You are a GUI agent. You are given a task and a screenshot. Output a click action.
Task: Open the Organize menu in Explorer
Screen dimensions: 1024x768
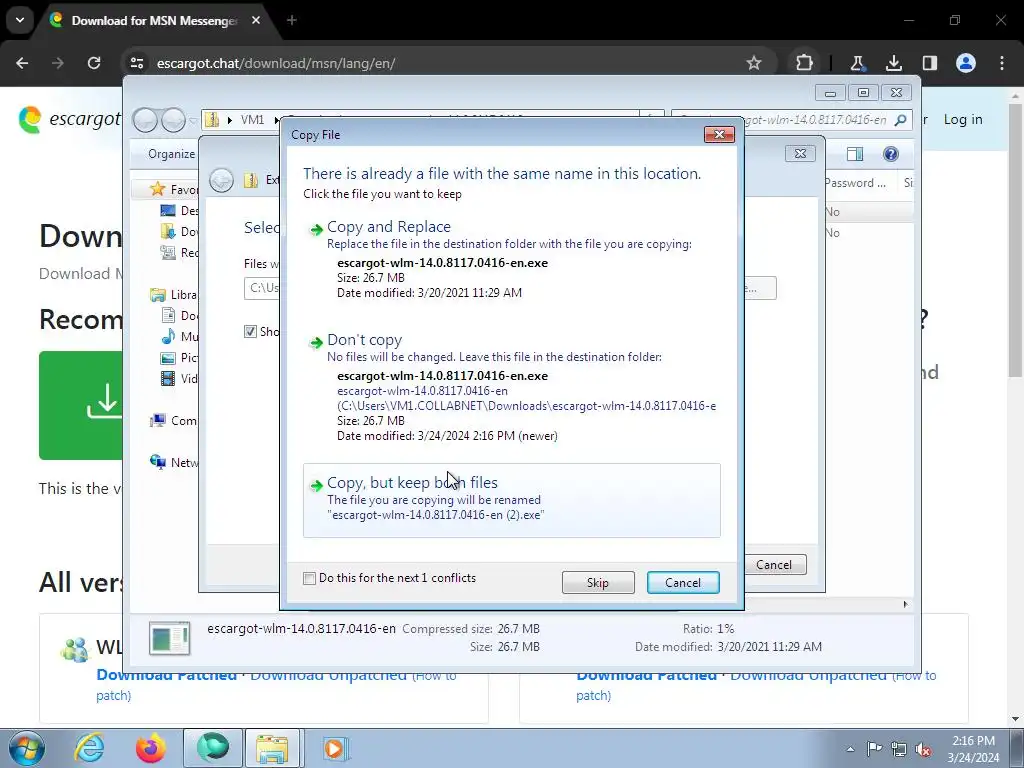171,154
